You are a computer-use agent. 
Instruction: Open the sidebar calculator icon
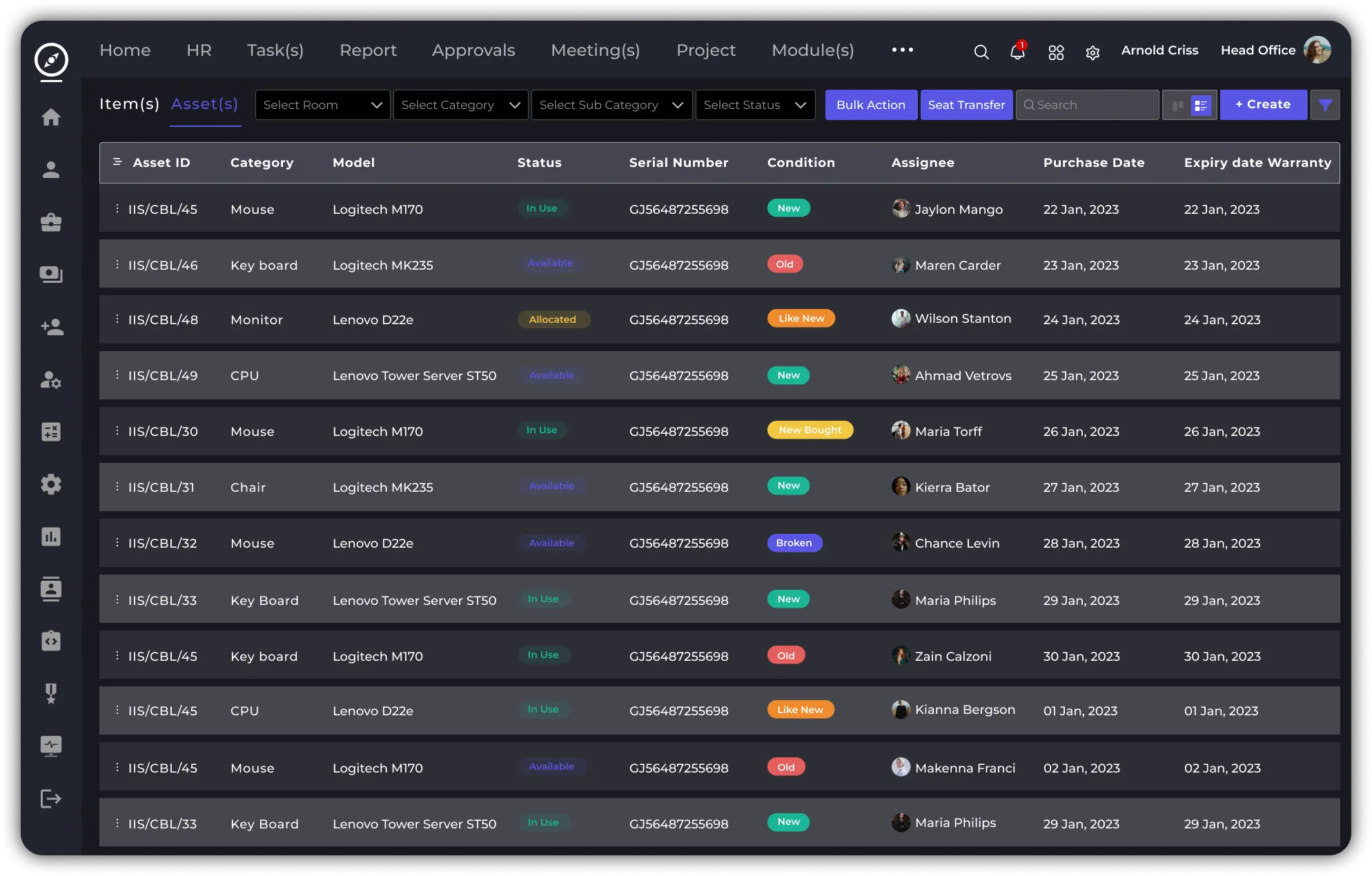pyautogui.click(x=51, y=432)
